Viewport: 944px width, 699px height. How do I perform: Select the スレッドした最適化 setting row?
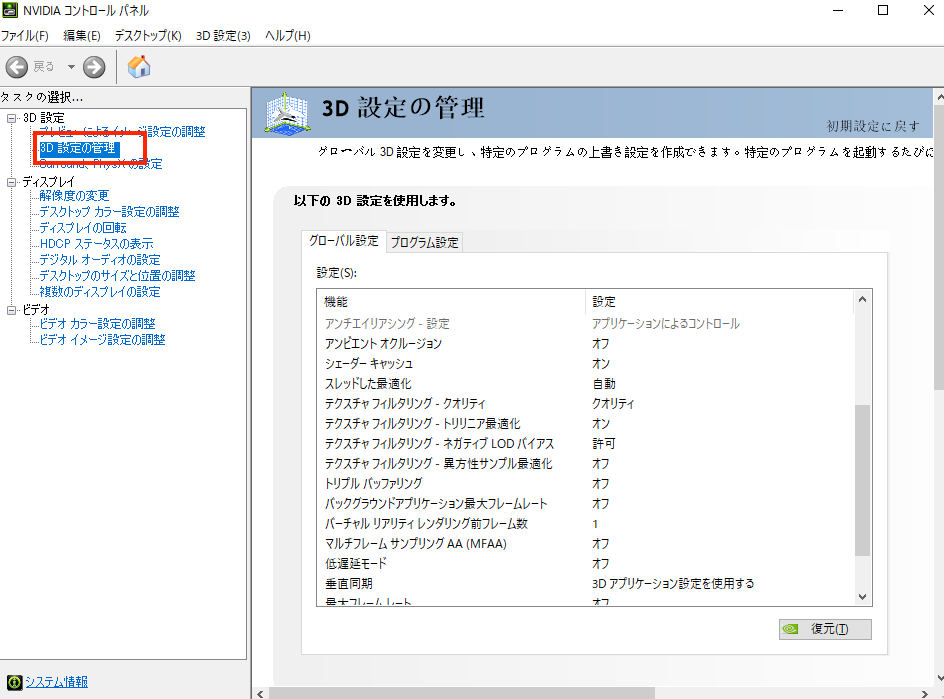pos(585,384)
